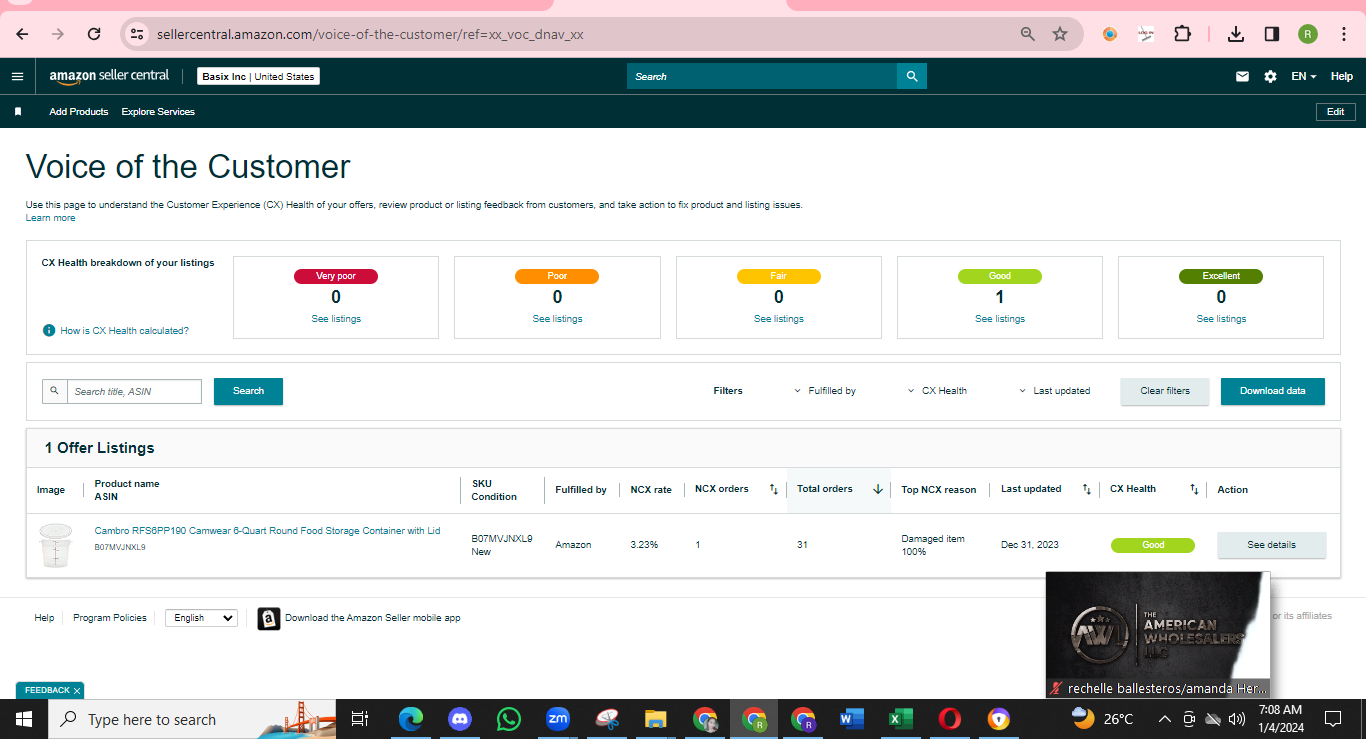Click See listings under Good
This screenshot has height=739, width=1366.
point(1000,319)
